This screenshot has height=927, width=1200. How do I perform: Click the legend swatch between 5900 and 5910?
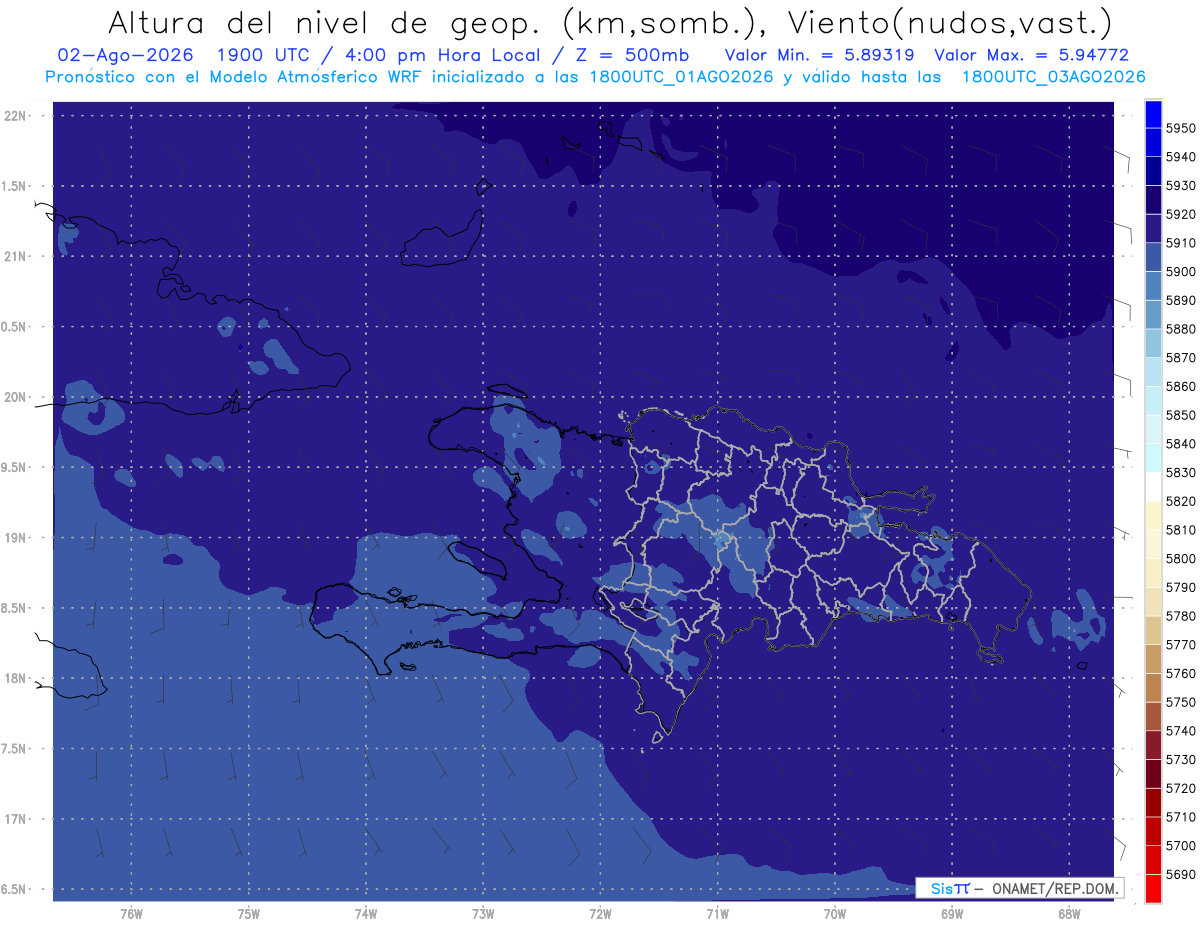click(1153, 257)
